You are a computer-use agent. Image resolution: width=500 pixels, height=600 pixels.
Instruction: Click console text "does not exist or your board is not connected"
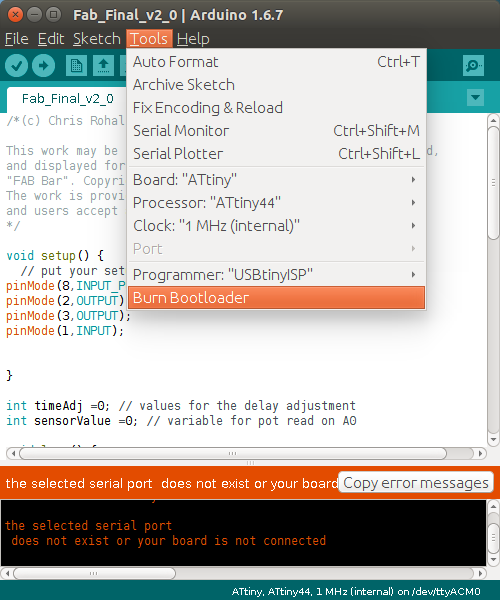click(168, 540)
